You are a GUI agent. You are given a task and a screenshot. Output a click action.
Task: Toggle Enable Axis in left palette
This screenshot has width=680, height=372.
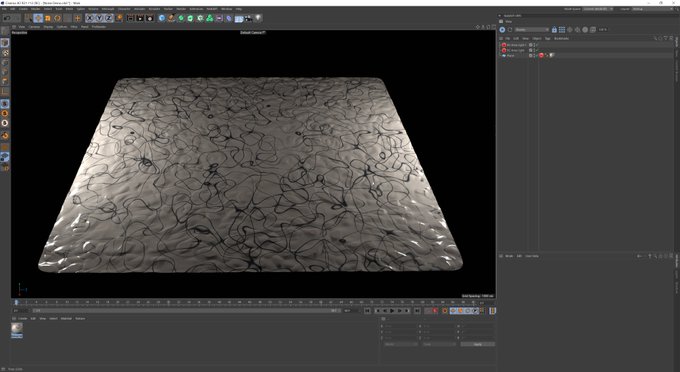[x=5, y=92]
